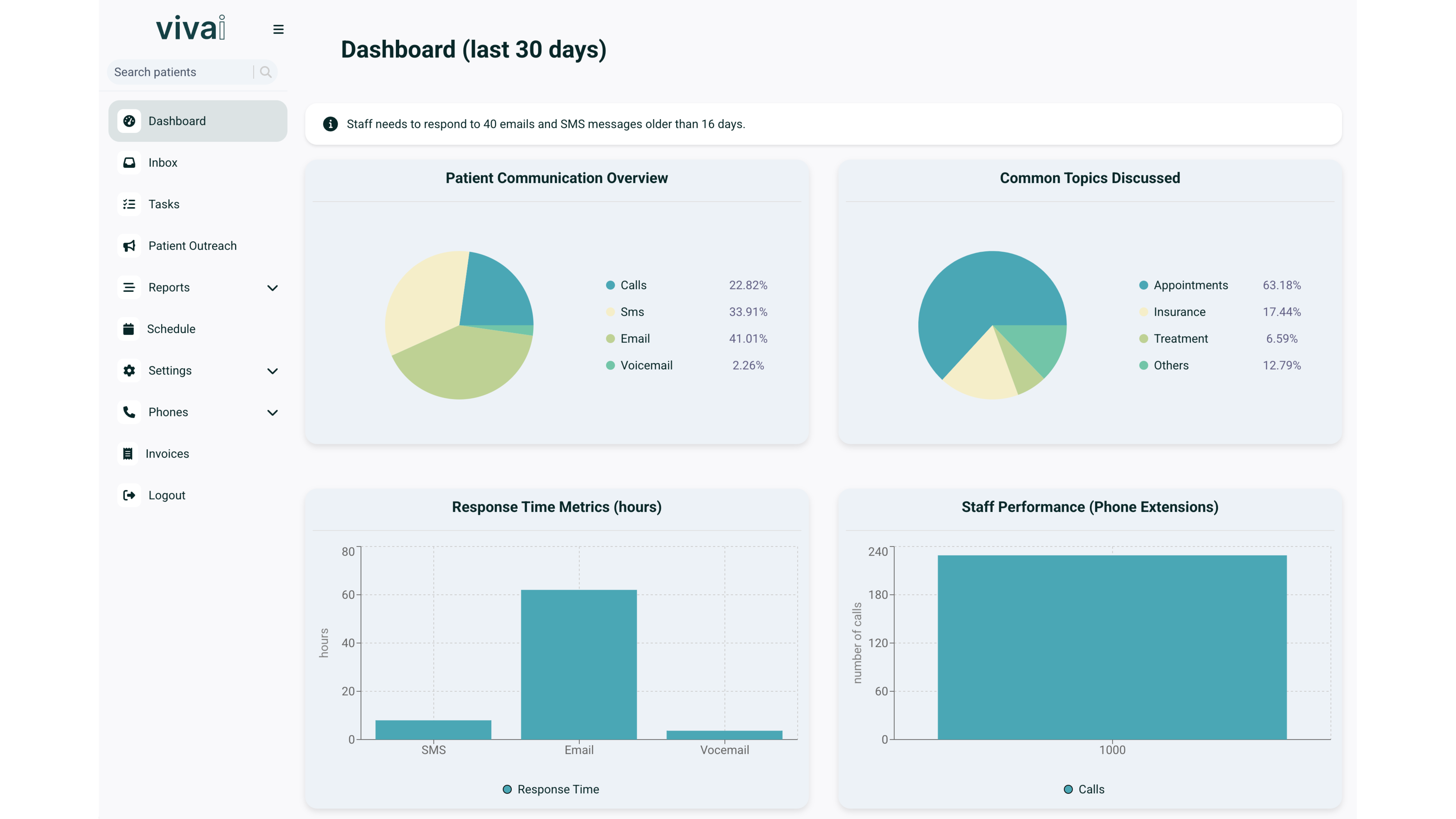The width and height of the screenshot is (1456, 819).
Task: Click the search magnifier icon
Action: [x=266, y=72]
